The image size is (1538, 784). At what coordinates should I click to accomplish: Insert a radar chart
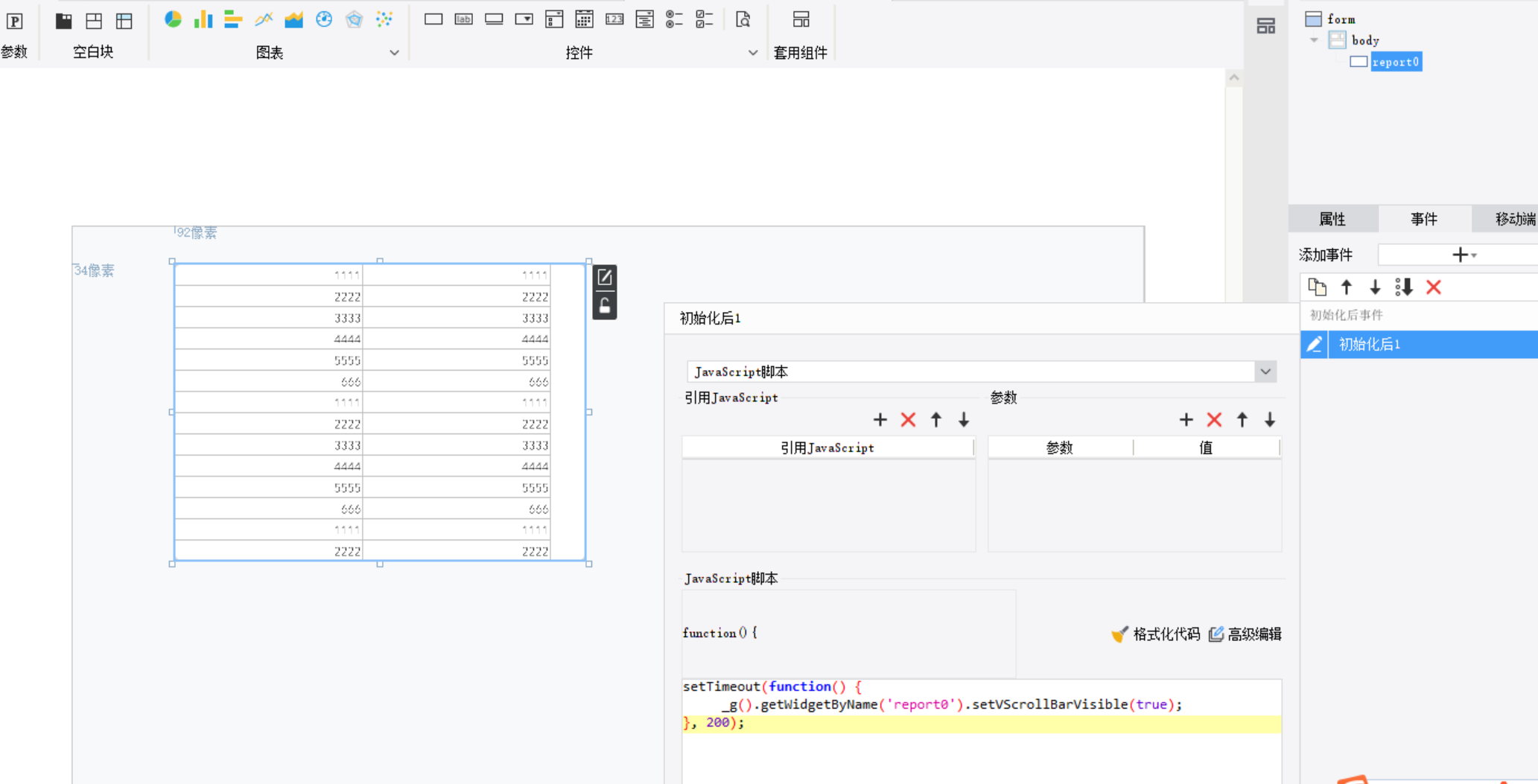355,19
